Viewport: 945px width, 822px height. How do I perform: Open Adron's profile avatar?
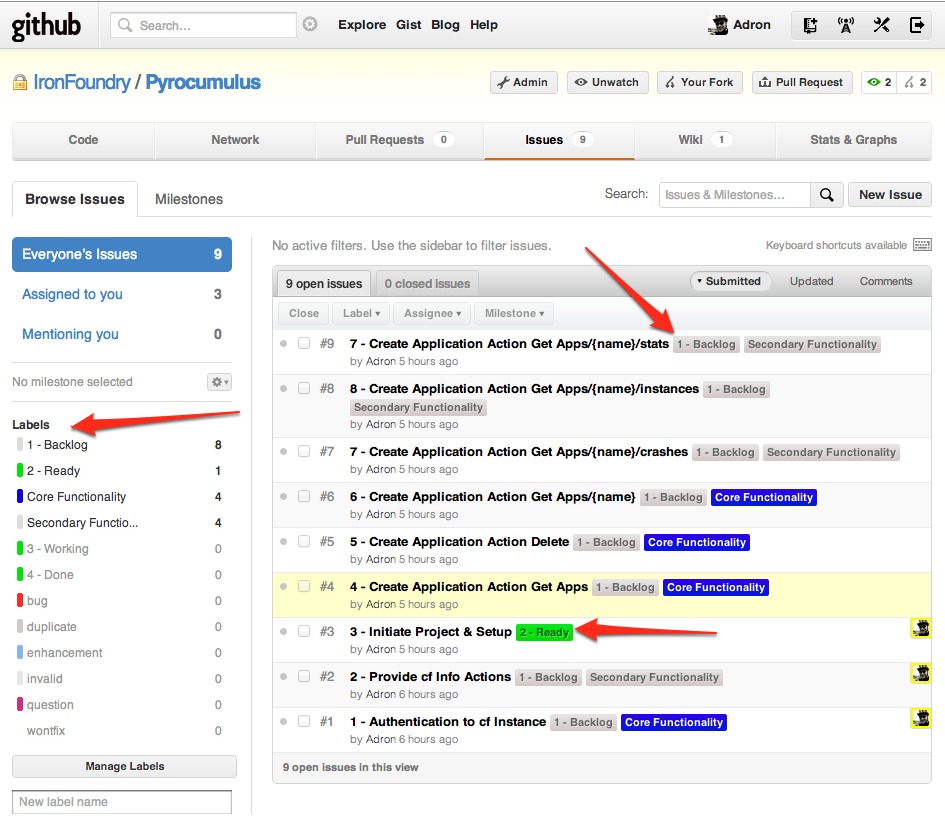[x=718, y=25]
